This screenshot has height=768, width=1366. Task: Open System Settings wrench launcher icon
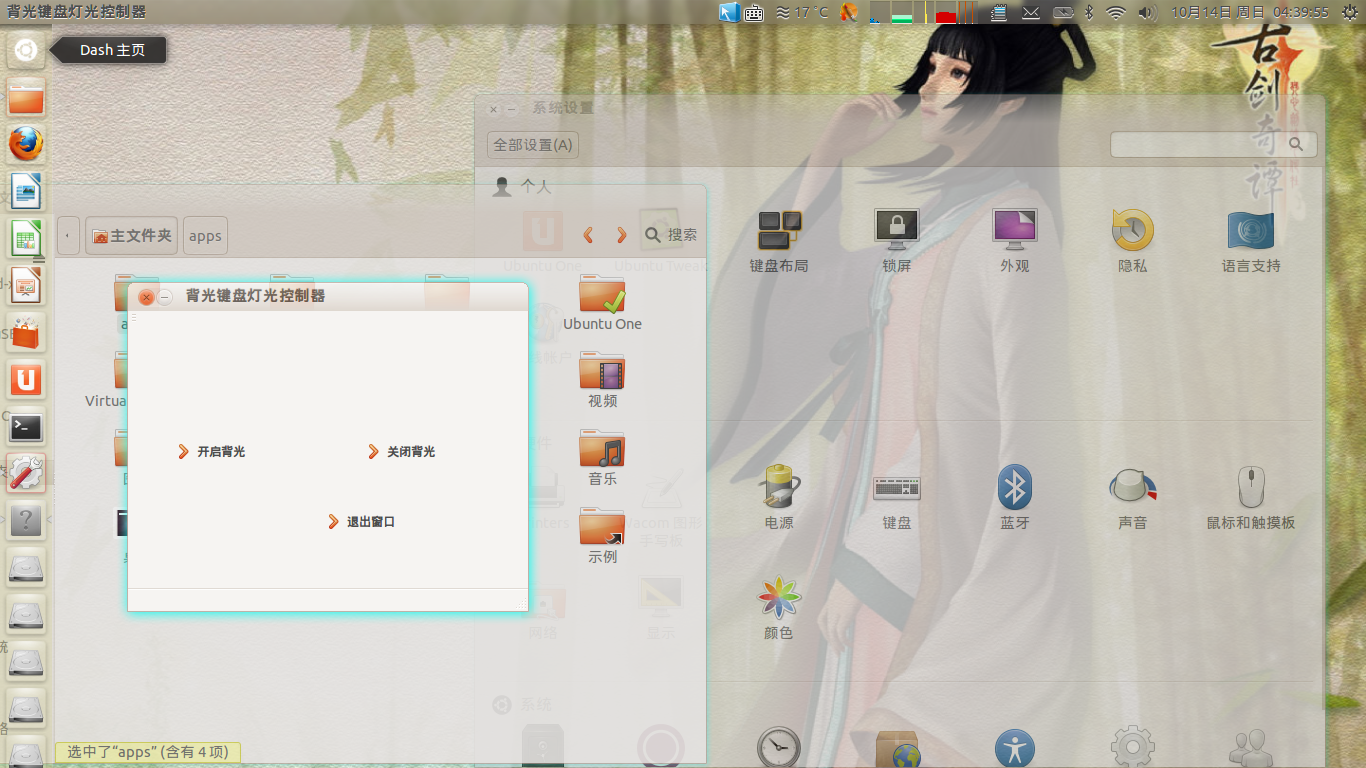(x=26, y=473)
